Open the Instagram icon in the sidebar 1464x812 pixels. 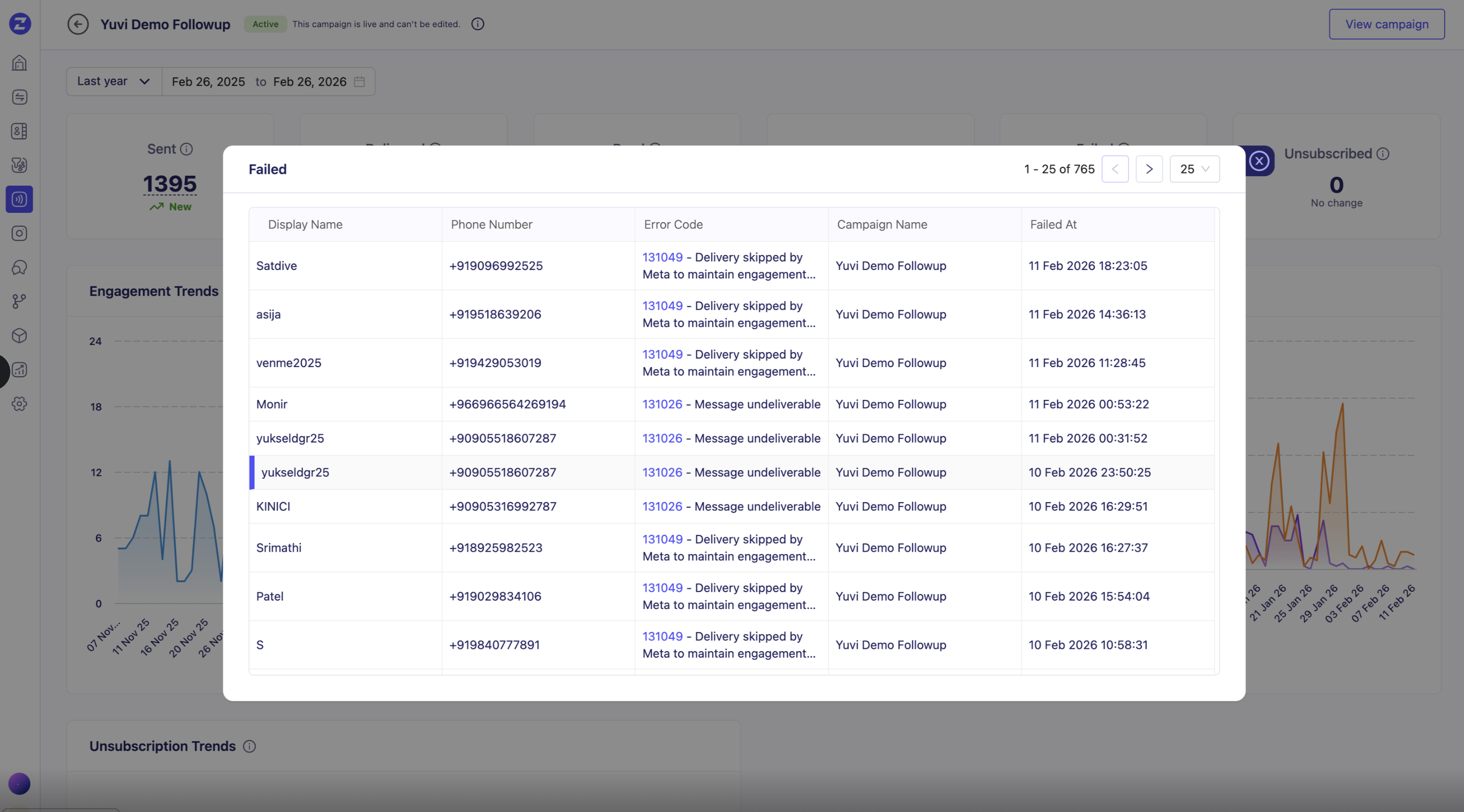point(19,233)
